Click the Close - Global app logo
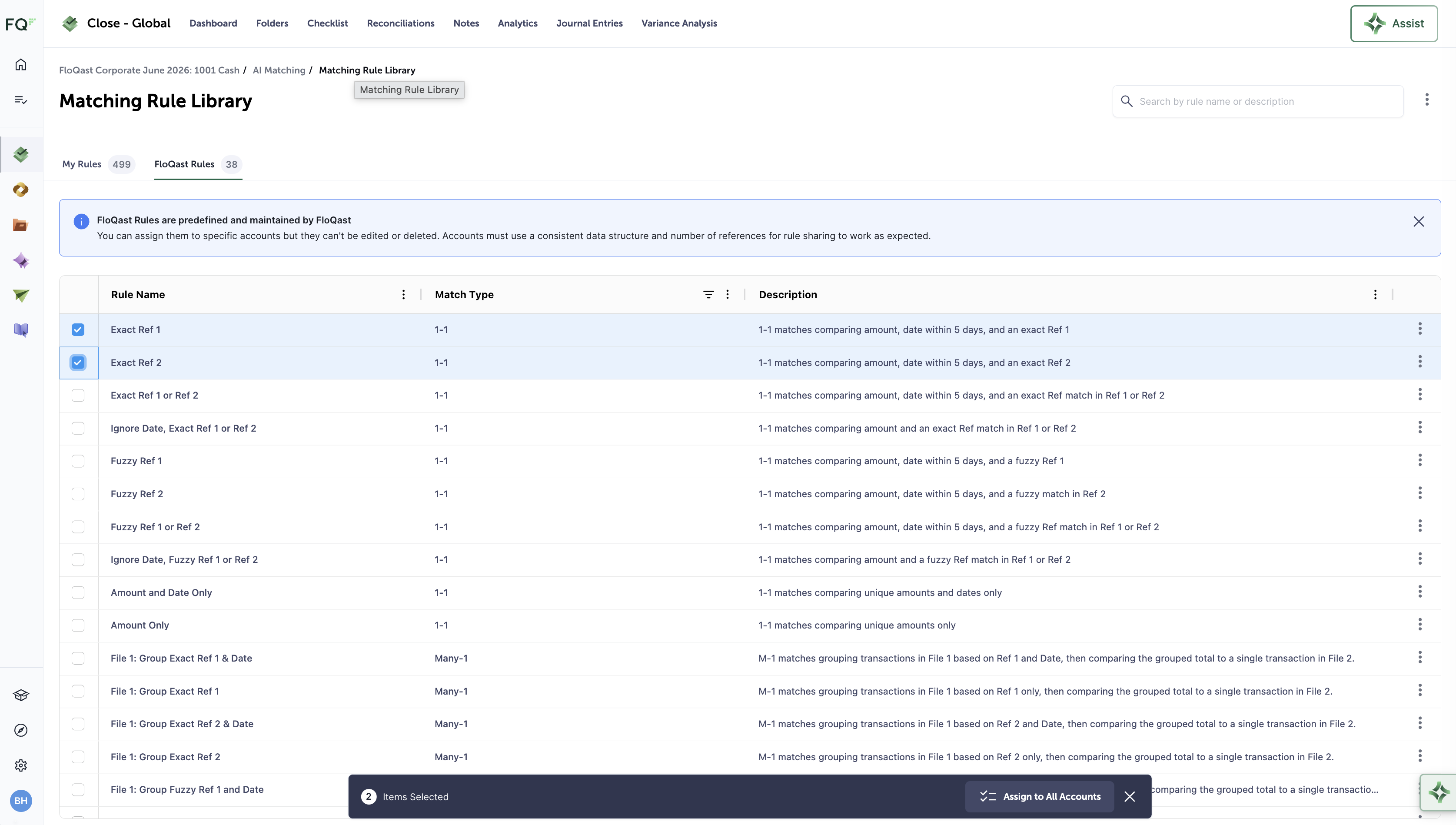 point(70,23)
